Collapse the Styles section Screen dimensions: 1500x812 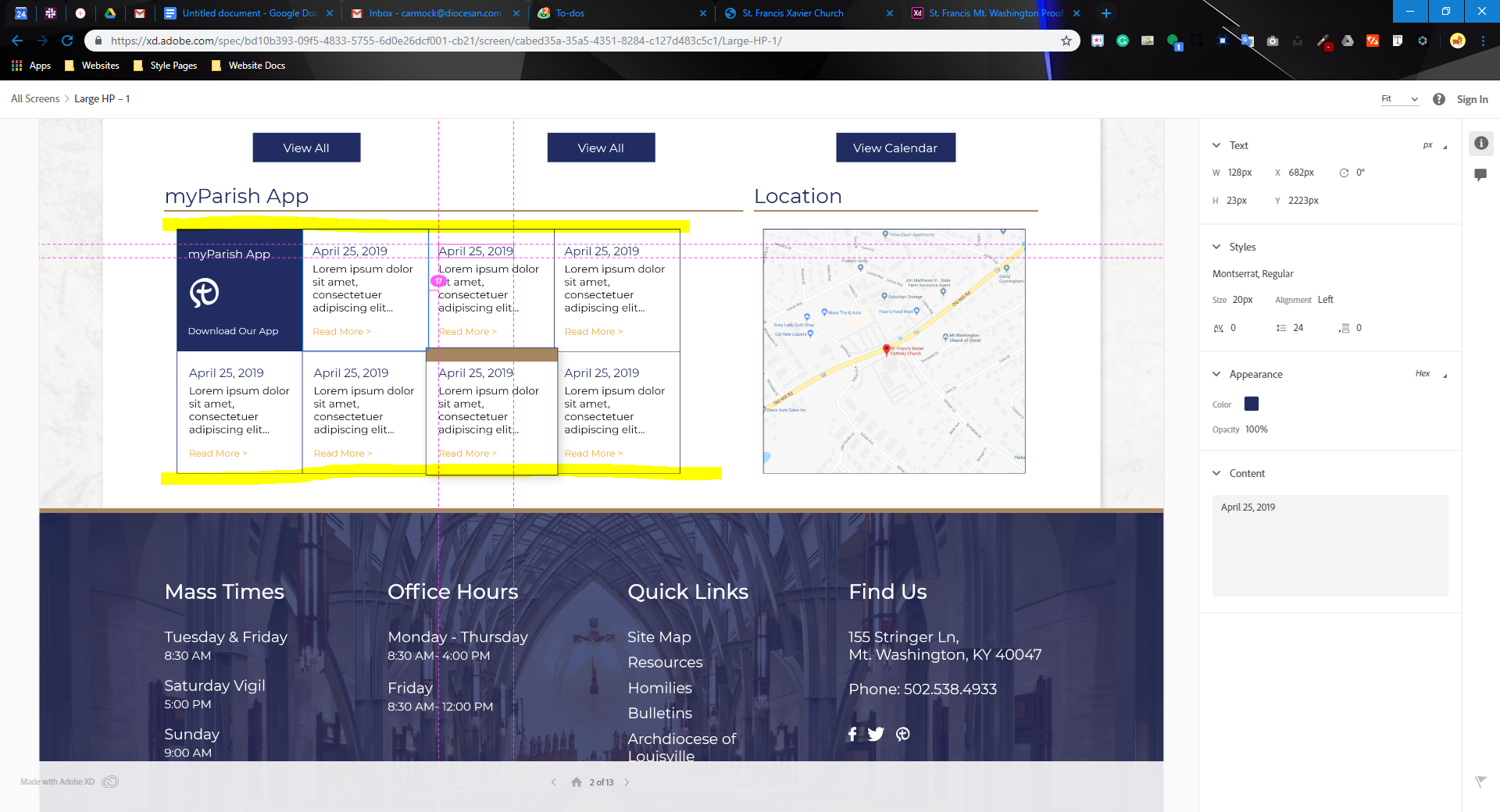tap(1216, 247)
